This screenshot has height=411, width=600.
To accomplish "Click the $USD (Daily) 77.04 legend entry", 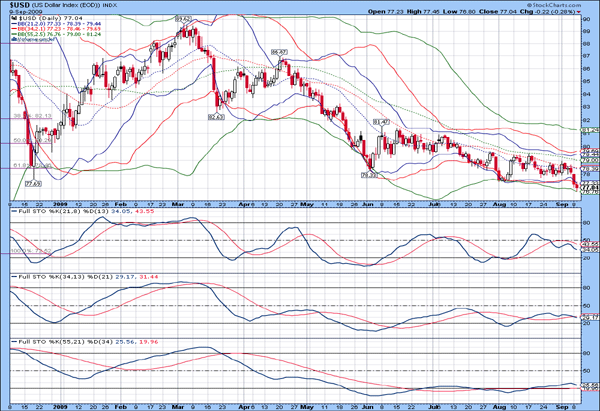I will tap(50, 19).
